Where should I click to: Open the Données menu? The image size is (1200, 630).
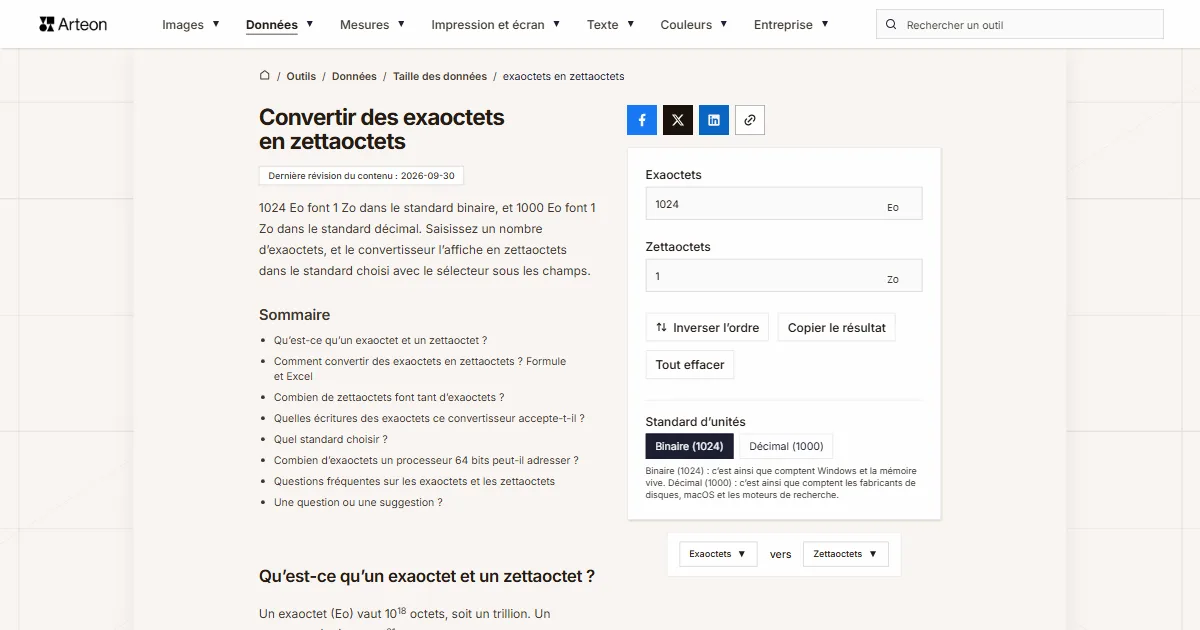pos(280,25)
